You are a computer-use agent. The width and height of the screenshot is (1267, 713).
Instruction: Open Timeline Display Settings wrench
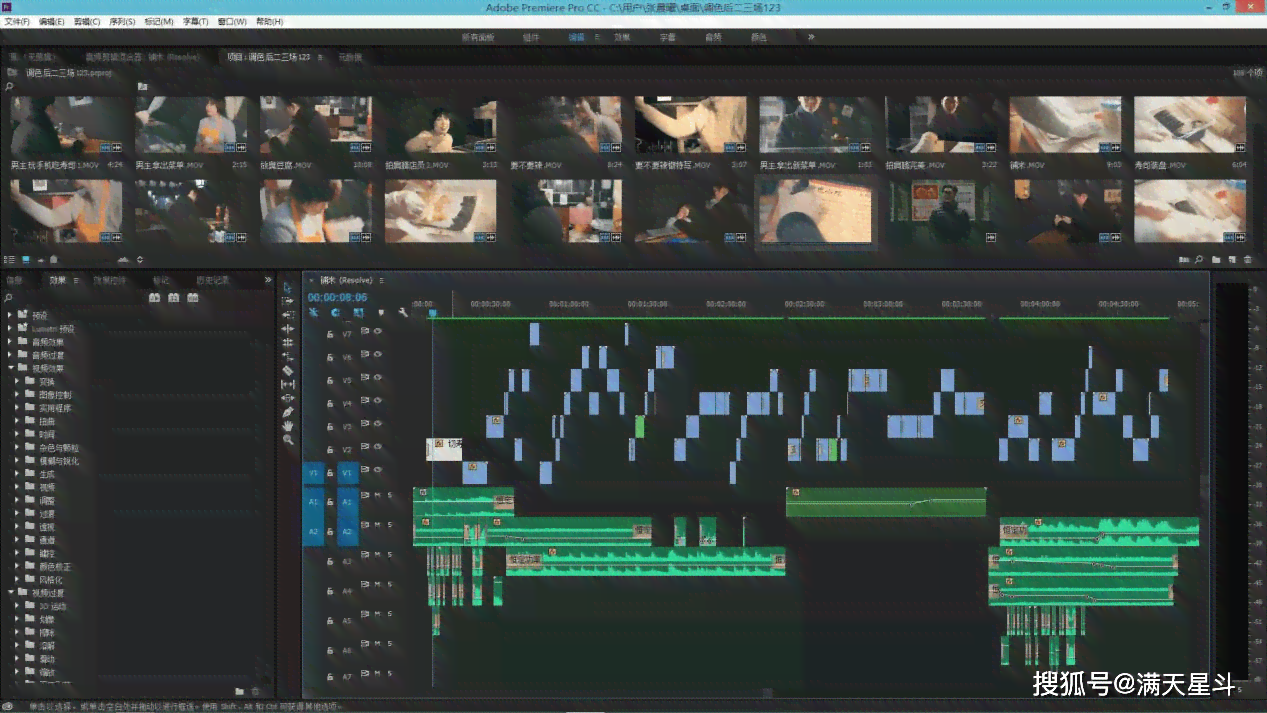[x=403, y=312]
